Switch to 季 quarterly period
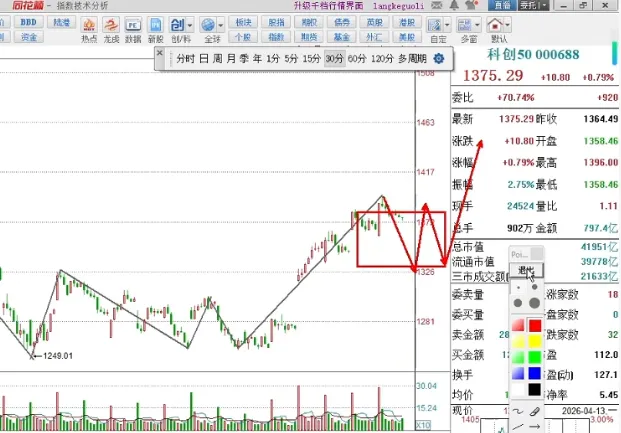The image size is (621, 433). tap(244, 59)
